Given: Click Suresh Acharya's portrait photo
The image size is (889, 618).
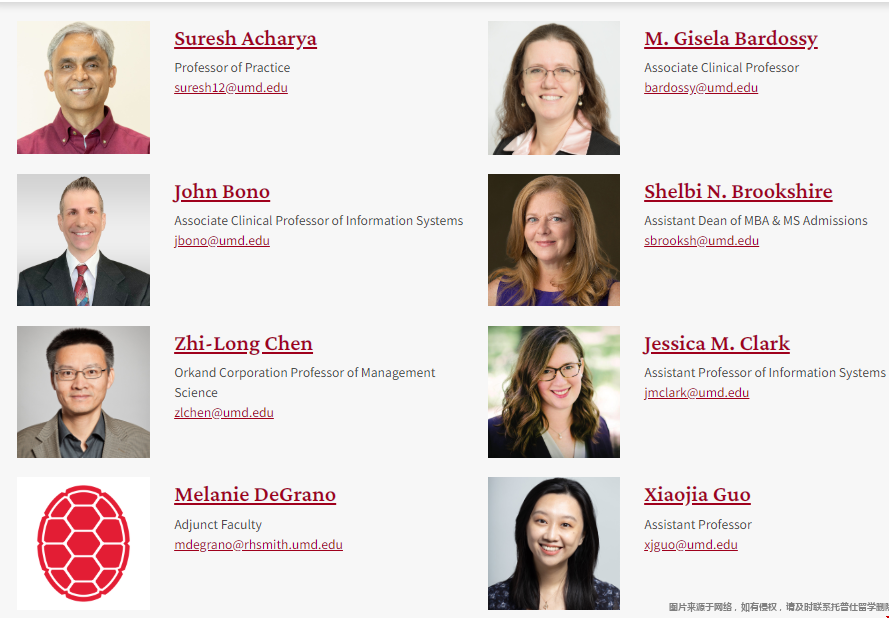Looking at the screenshot, I should point(83,88).
